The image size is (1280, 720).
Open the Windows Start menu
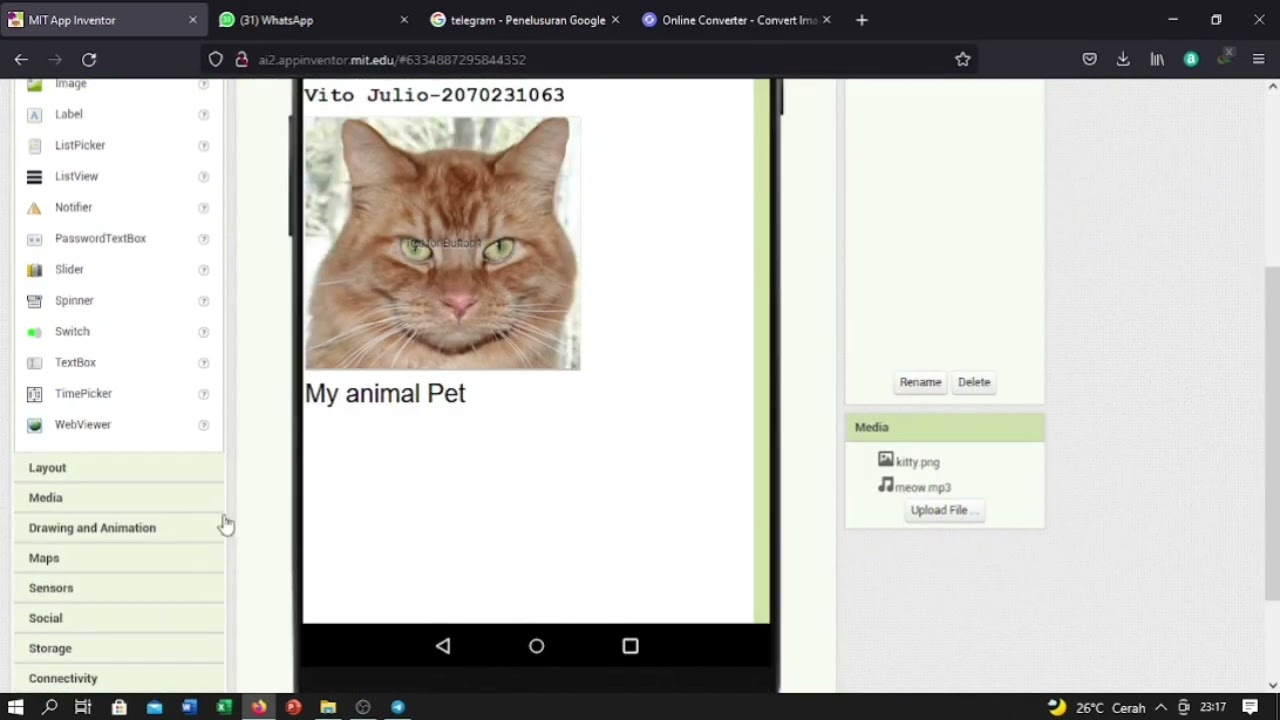pos(15,707)
